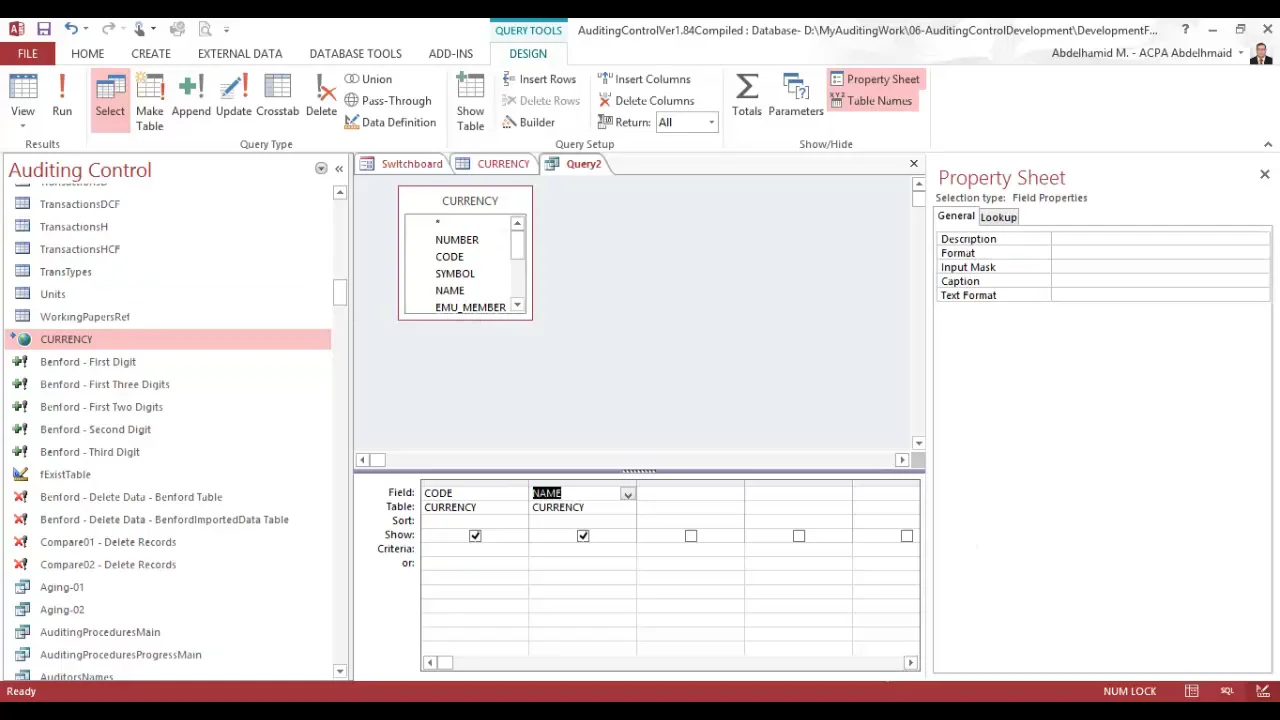1280x720 pixels.
Task: Click Insert Columns in Query Setup
Action: 644,79
